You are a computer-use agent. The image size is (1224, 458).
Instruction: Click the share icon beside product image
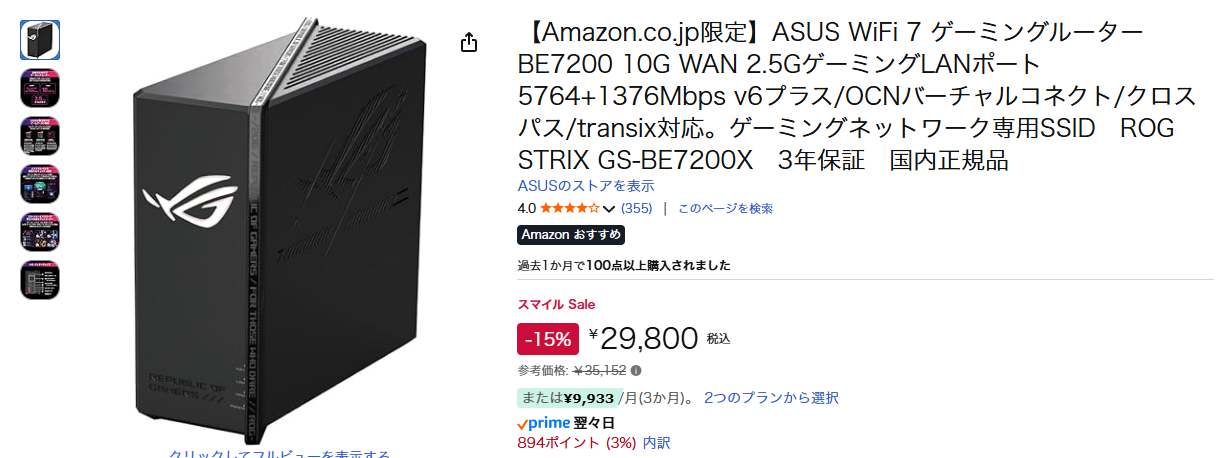click(x=469, y=42)
